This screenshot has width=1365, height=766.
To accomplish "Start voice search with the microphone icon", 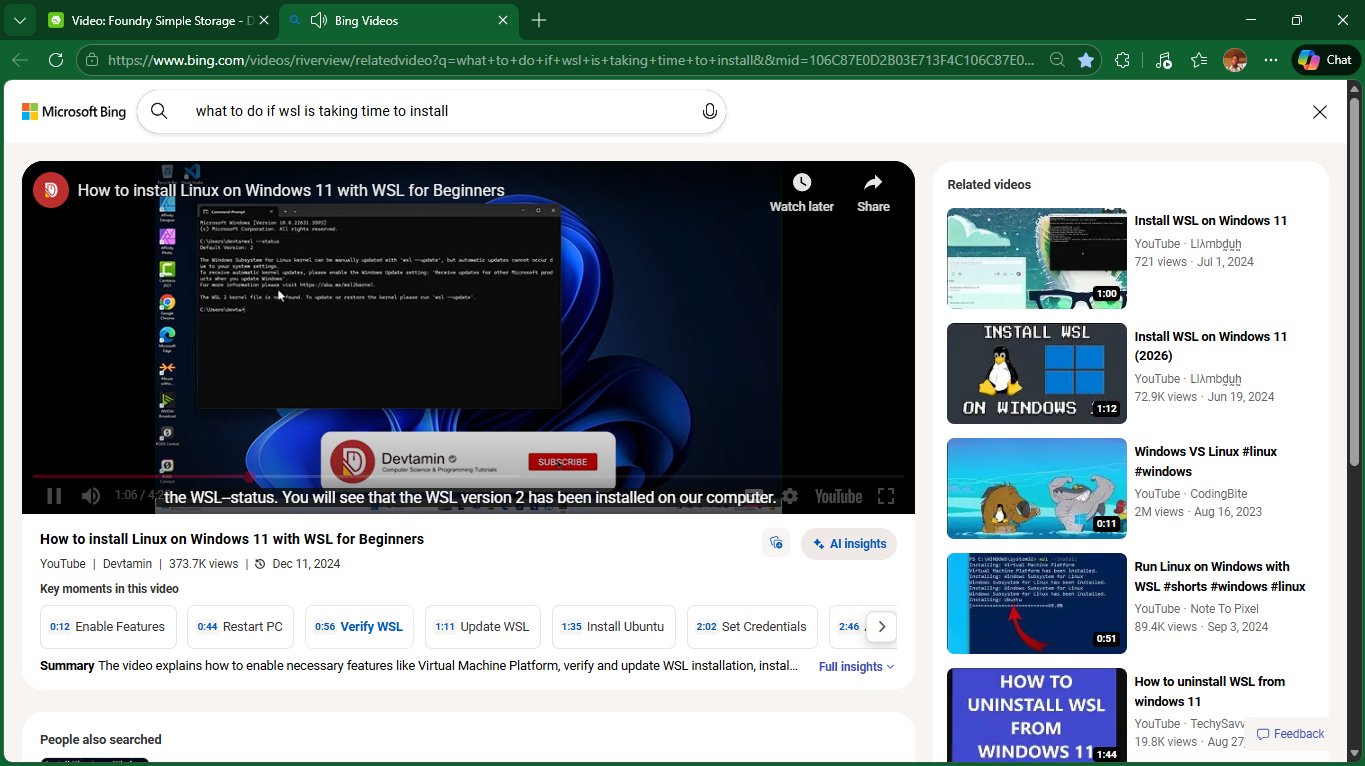I will [709, 111].
